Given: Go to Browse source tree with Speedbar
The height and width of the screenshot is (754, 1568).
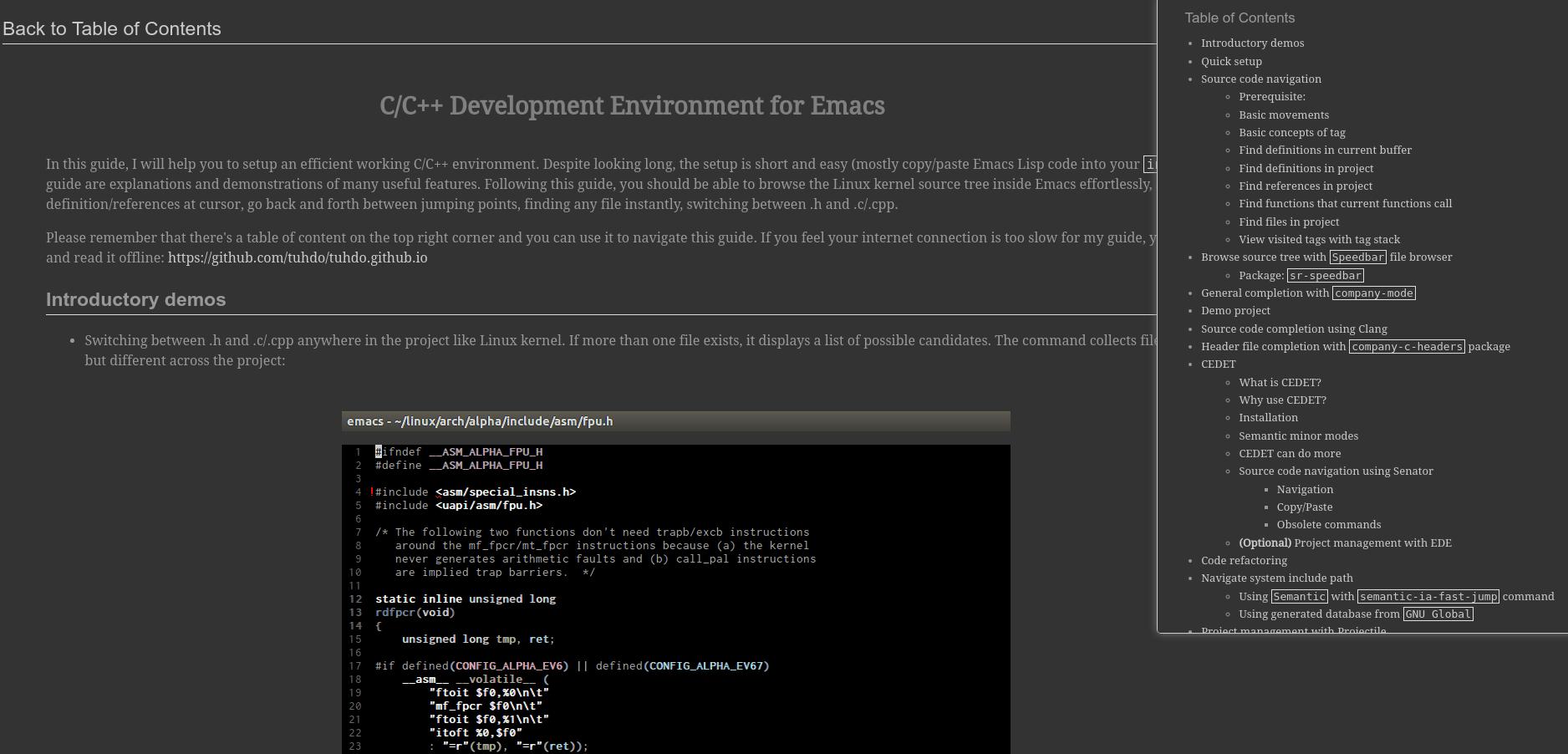Looking at the screenshot, I should [x=1326, y=257].
